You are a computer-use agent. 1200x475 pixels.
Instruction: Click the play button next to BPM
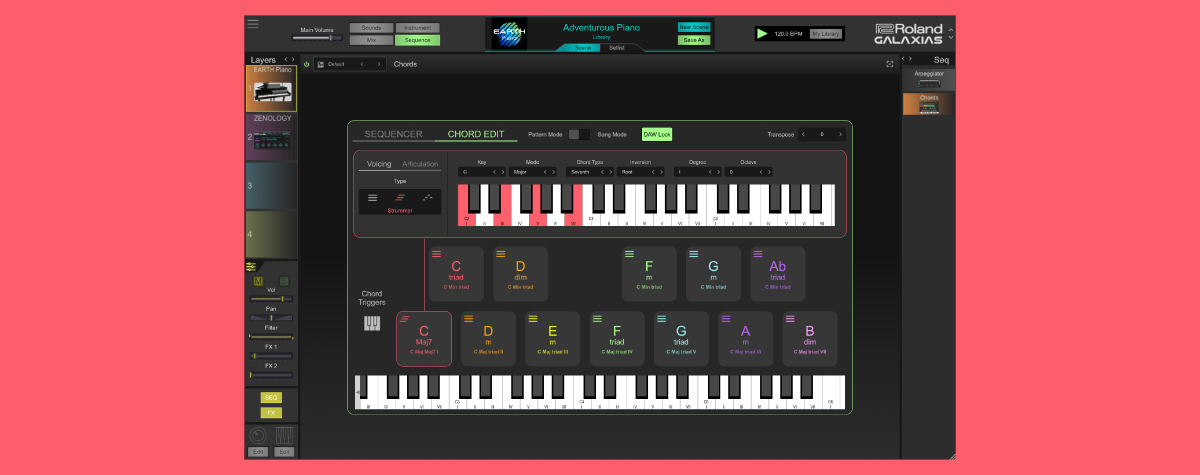coord(763,33)
